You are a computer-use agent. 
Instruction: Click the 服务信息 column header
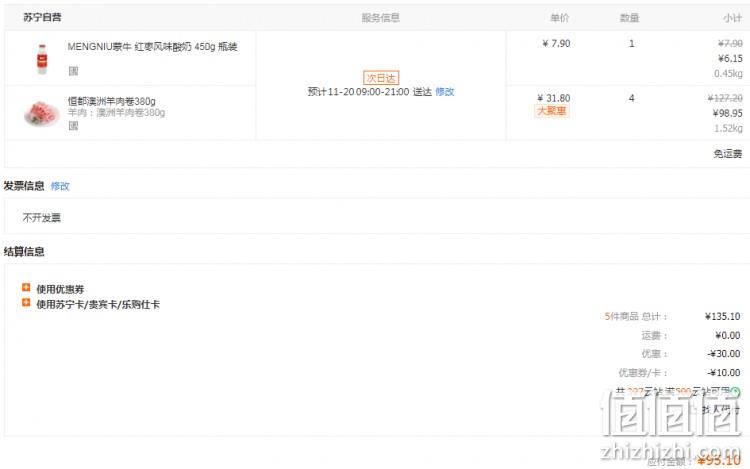[x=380, y=18]
